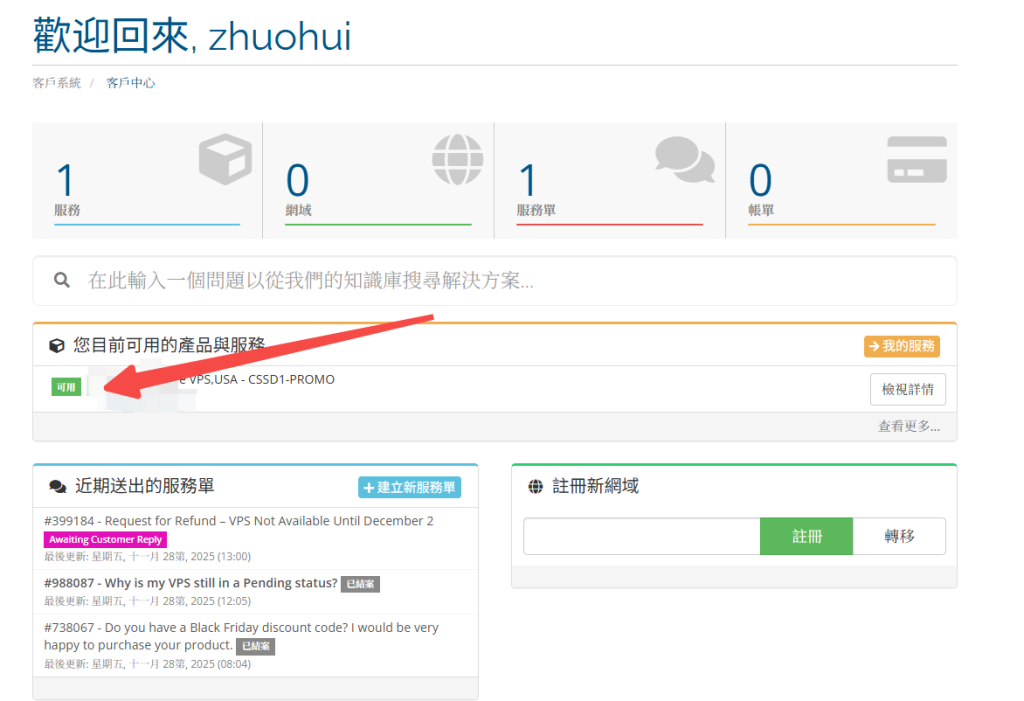Viewport: 1024px width, 701px height.
Task: Click the globe icon in the domains tile
Action: tap(457, 159)
